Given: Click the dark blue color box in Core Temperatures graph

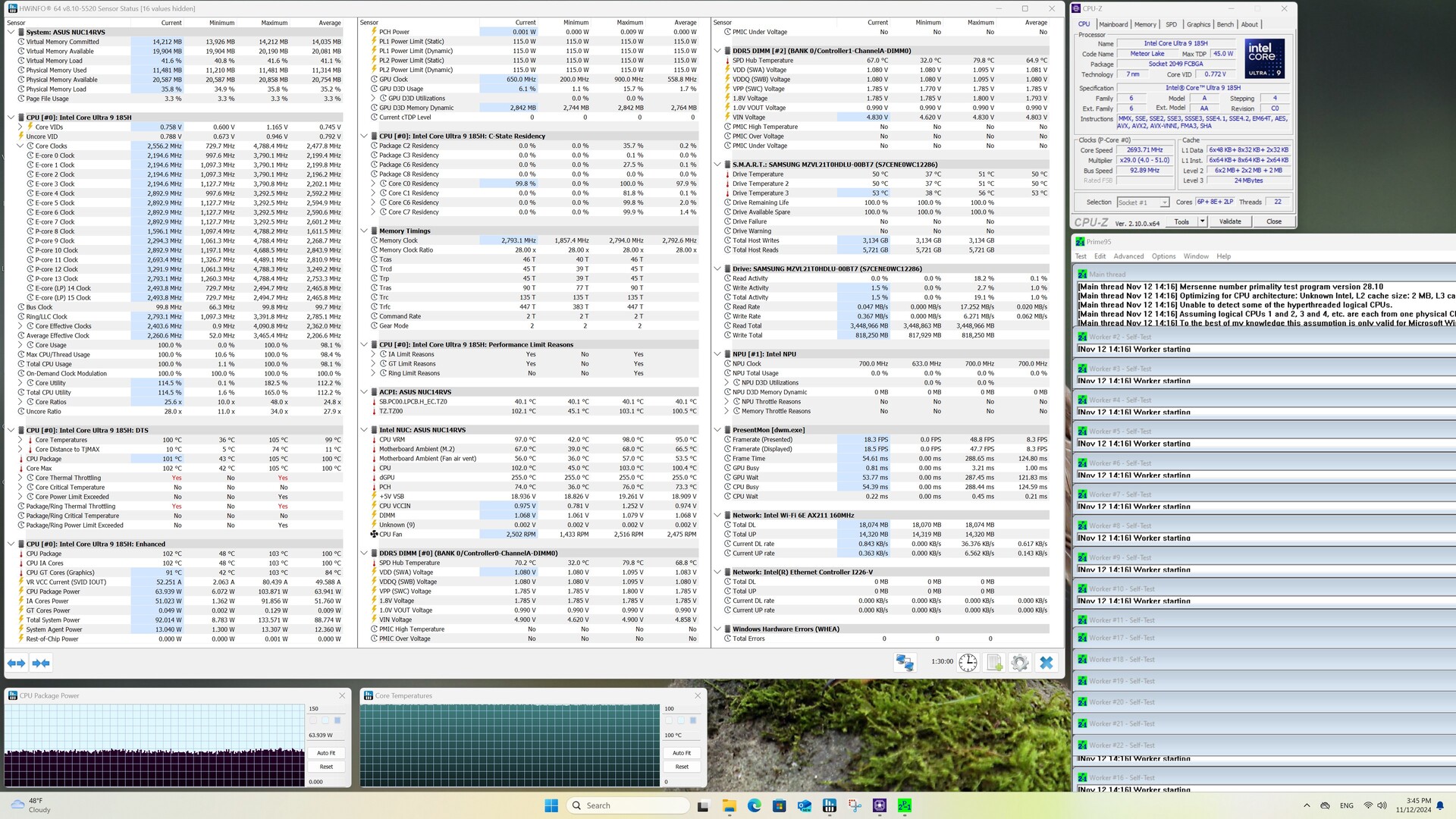Looking at the screenshot, I should pos(692,720).
